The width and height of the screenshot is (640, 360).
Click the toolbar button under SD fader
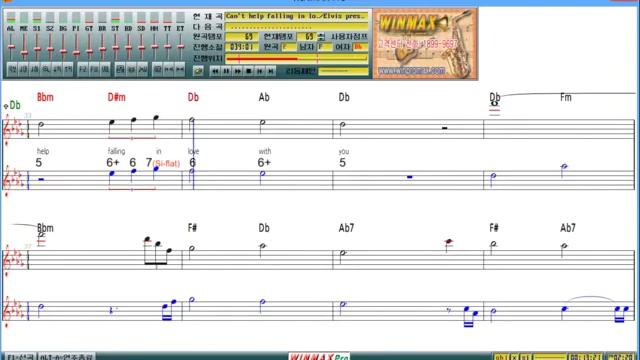[x=142, y=70]
